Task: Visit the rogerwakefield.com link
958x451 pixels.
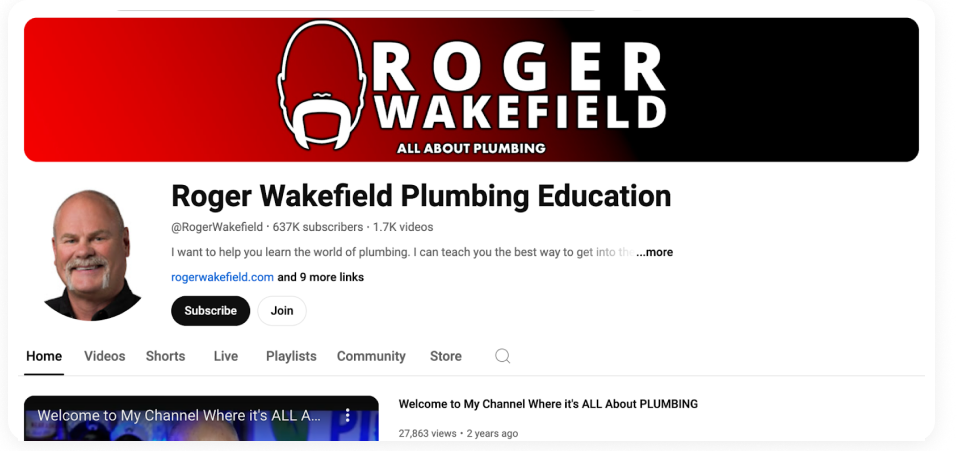Action: tap(222, 277)
